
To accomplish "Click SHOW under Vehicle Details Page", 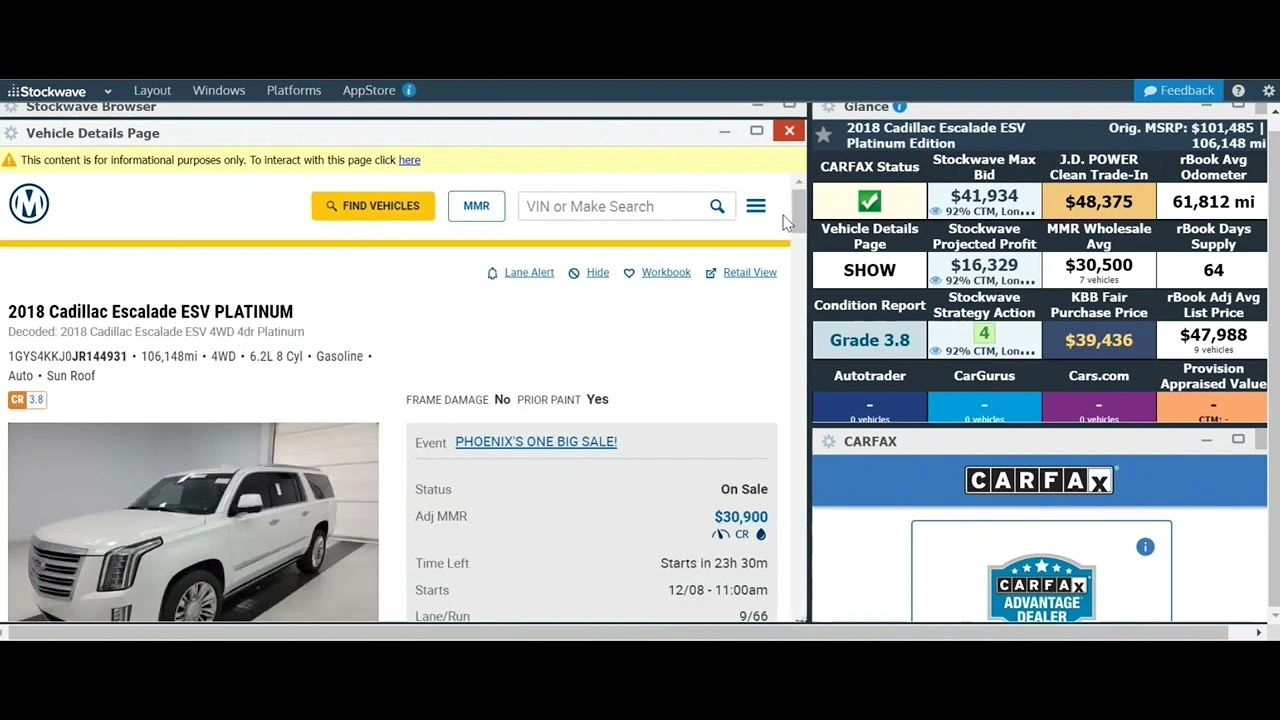I will tap(869, 270).
